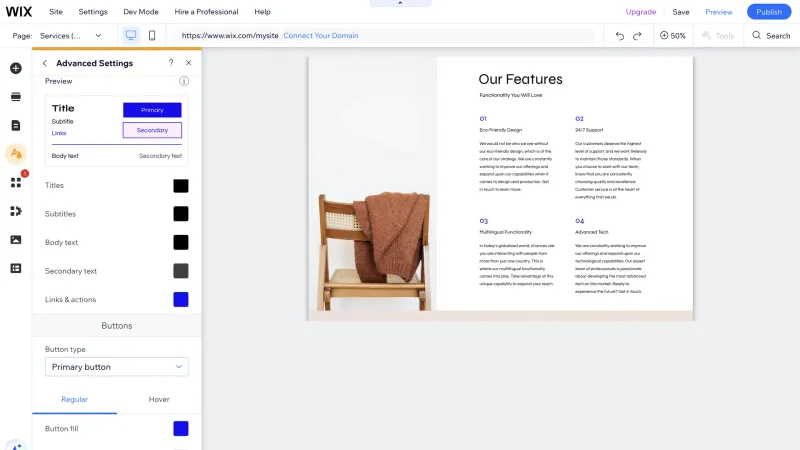Open the My Business puzzle icon
This screenshot has width=800, height=450.
(16, 211)
